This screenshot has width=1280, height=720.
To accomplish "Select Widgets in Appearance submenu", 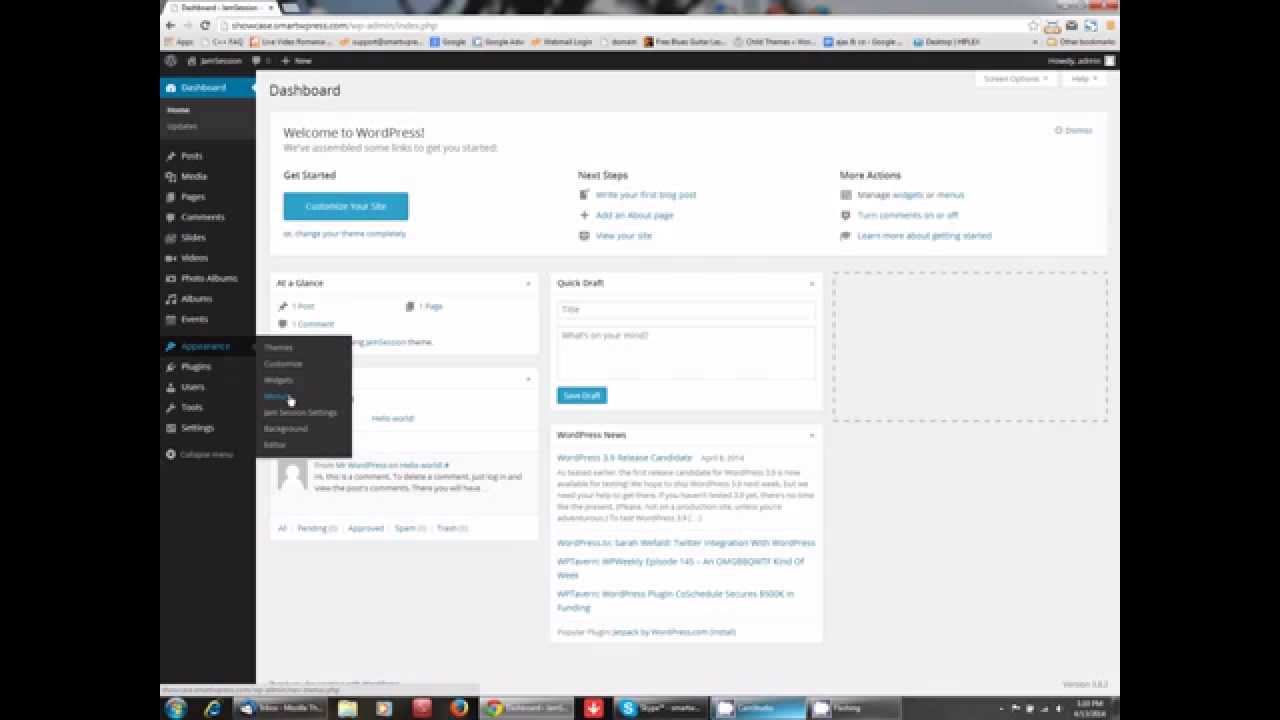I will pos(278,380).
